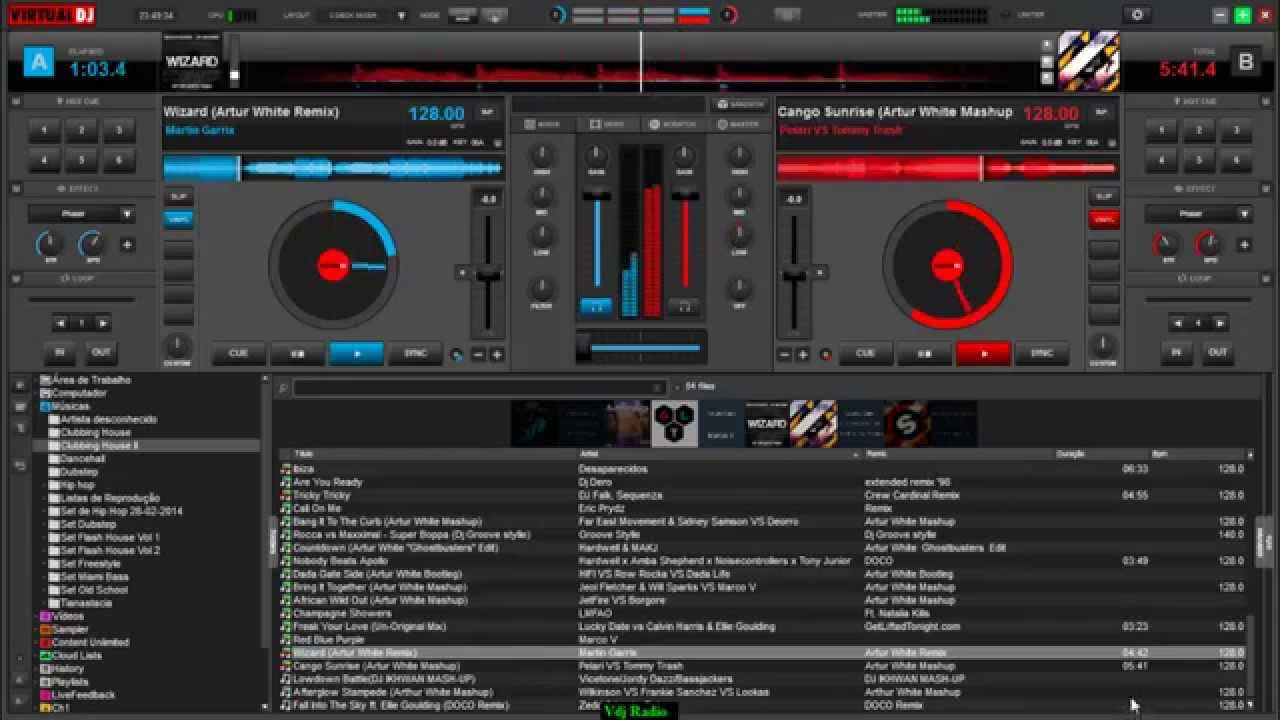This screenshot has width=1280, height=720.
Task: Halve loop length on deck A
Action: [x=61, y=323]
